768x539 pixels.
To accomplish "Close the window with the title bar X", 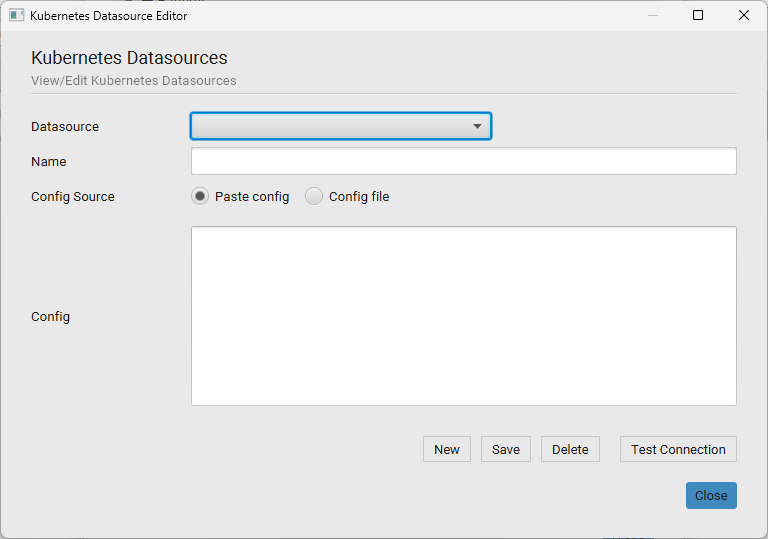I will pyautogui.click(x=744, y=15).
